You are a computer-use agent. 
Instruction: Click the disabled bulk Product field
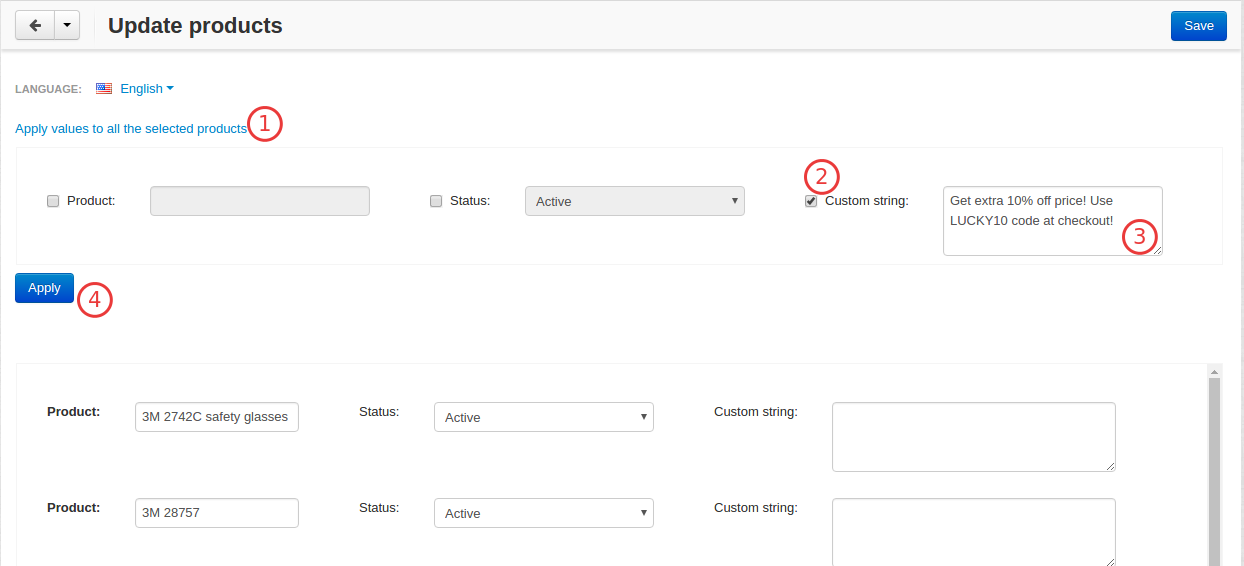point(260,201)
